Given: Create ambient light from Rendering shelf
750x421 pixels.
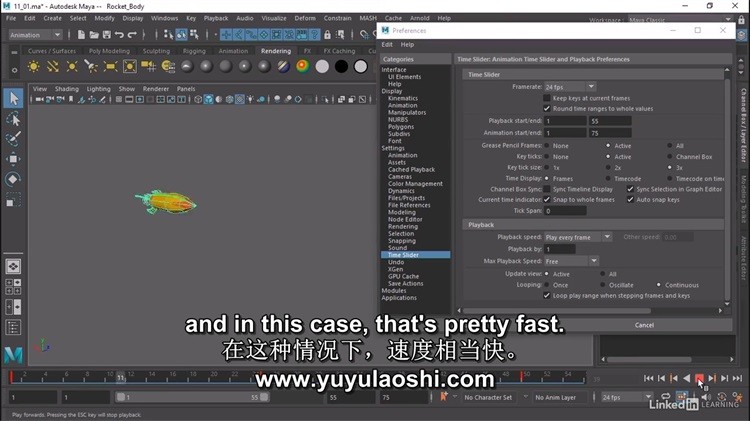Looking at the screenshot, I should point(33,66).
